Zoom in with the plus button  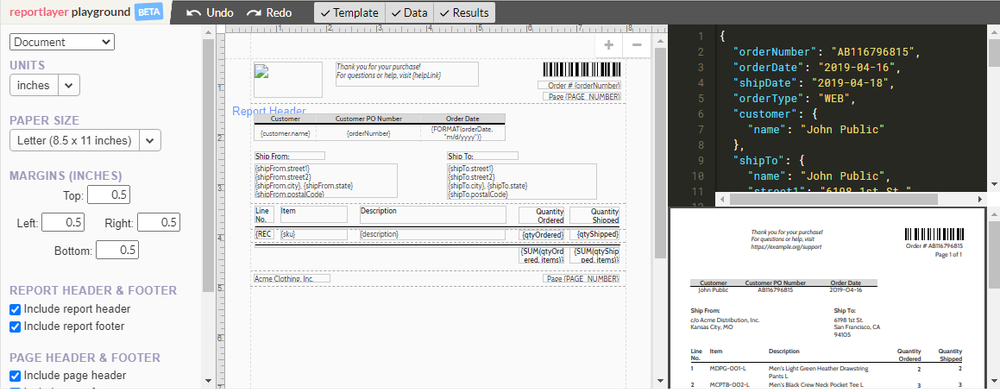[609, 45]
